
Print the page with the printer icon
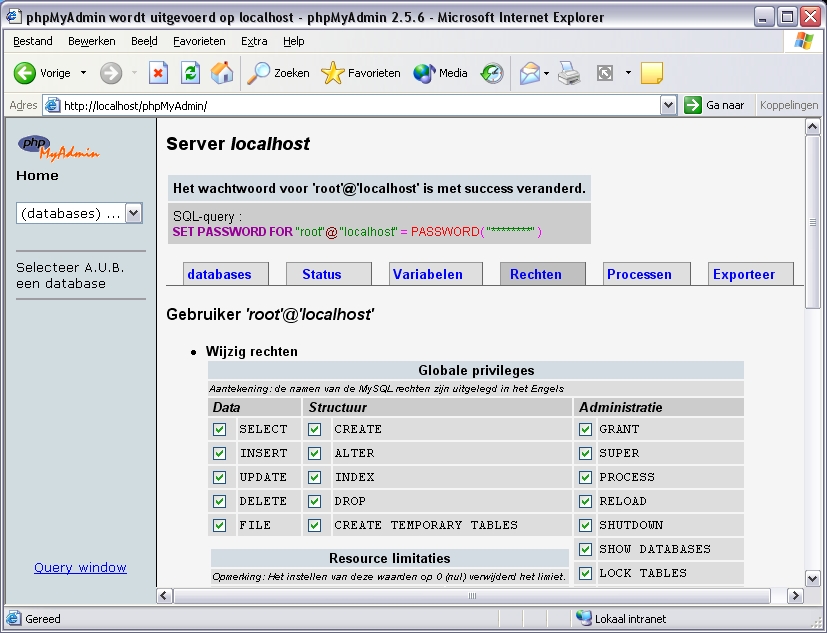point(569,73)
